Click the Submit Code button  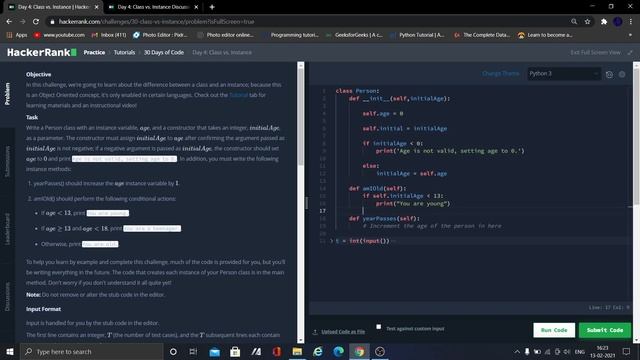pyautogui.click(x=604, y=330)
